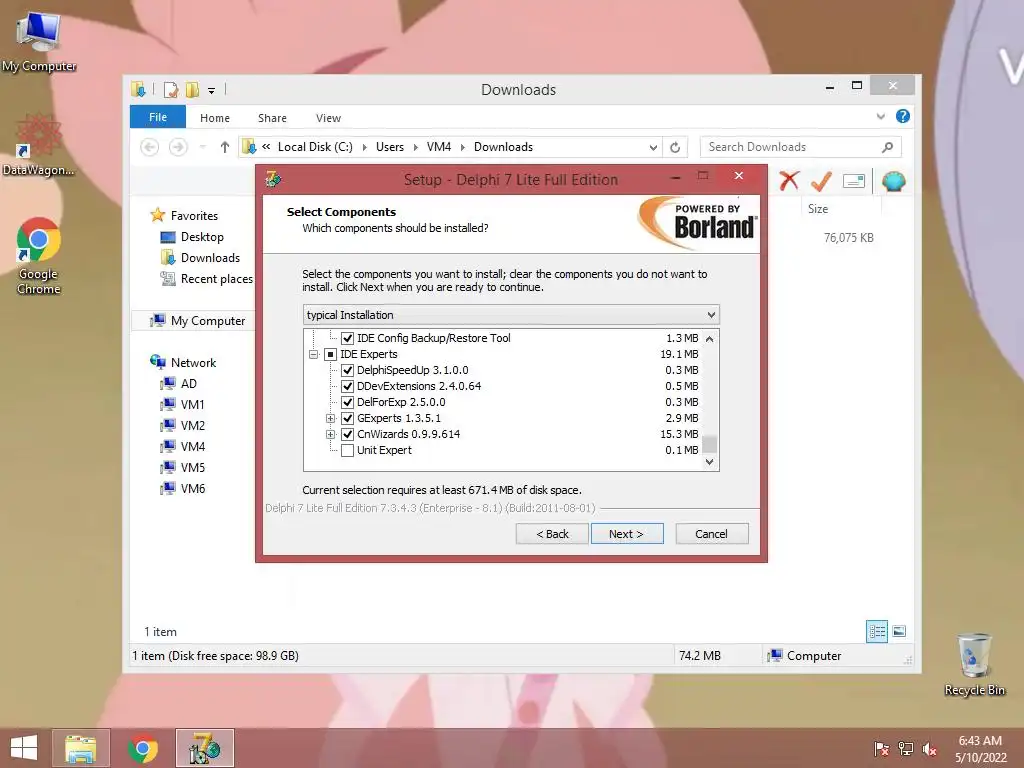Open the File menu in Explorer
This screenshot has height=768, width=1024.
coord(158,117)
